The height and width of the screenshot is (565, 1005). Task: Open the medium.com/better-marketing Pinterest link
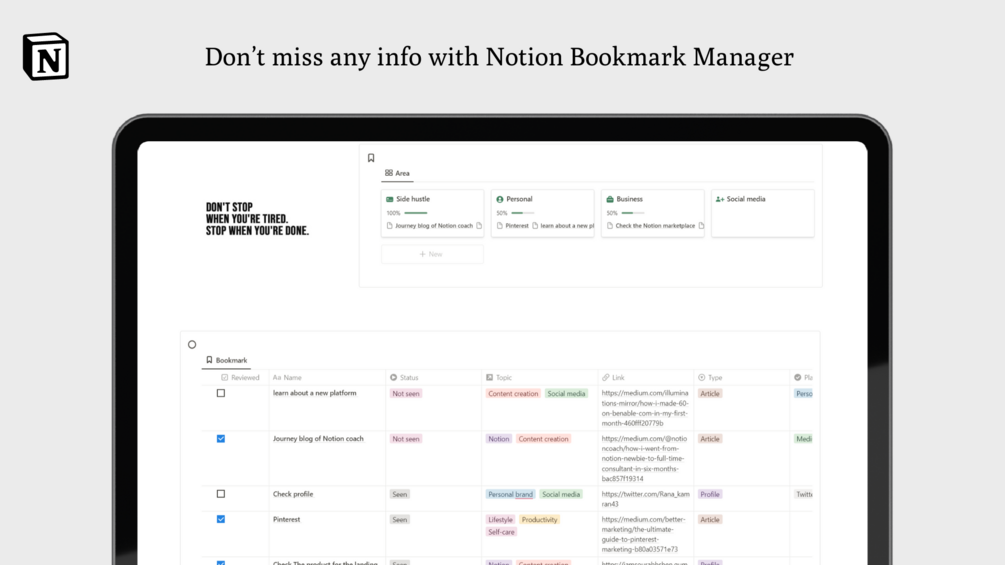point(644,534)
